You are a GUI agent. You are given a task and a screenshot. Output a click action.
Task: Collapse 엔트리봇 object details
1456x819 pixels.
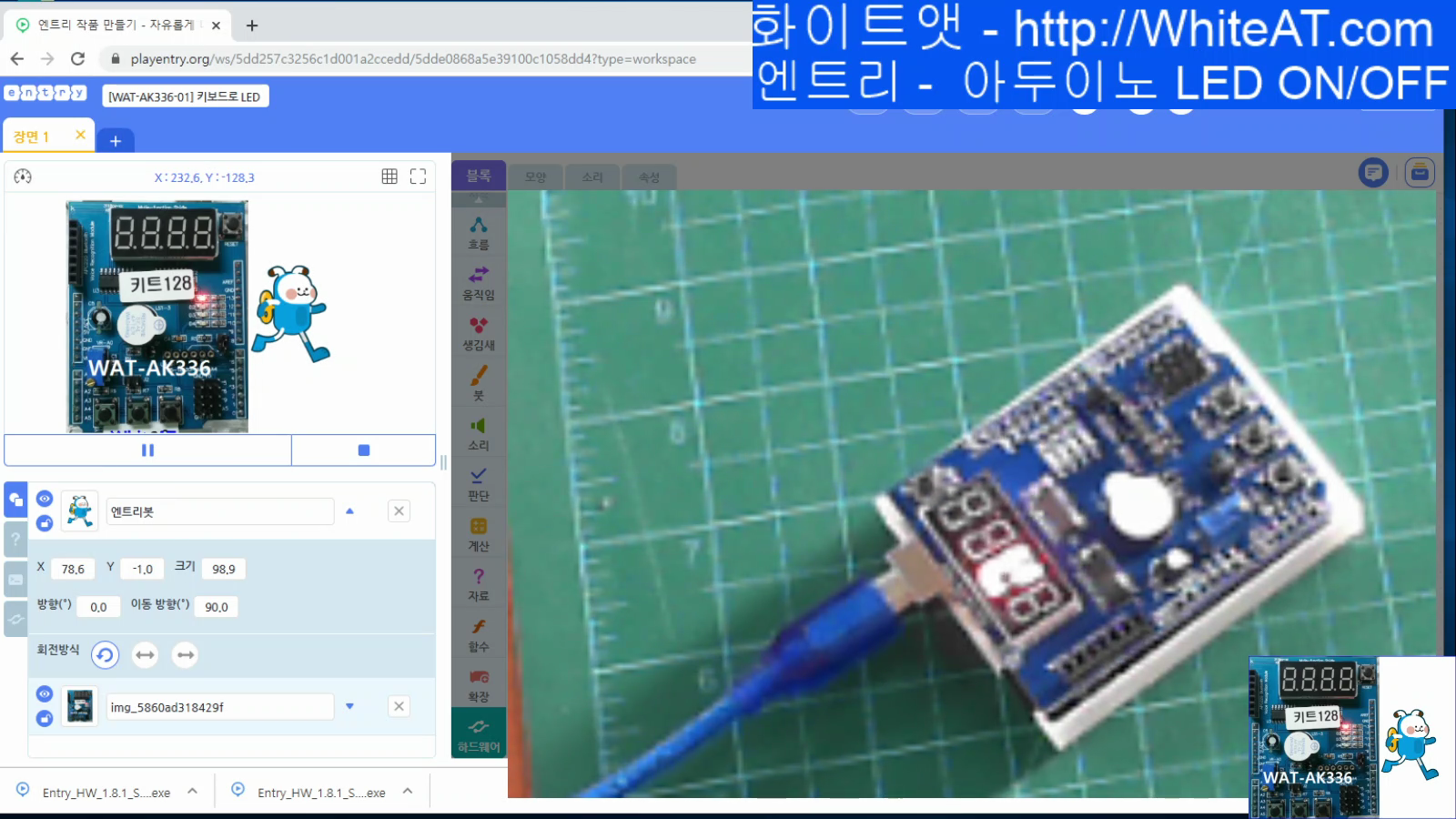(x=349, y=511)
